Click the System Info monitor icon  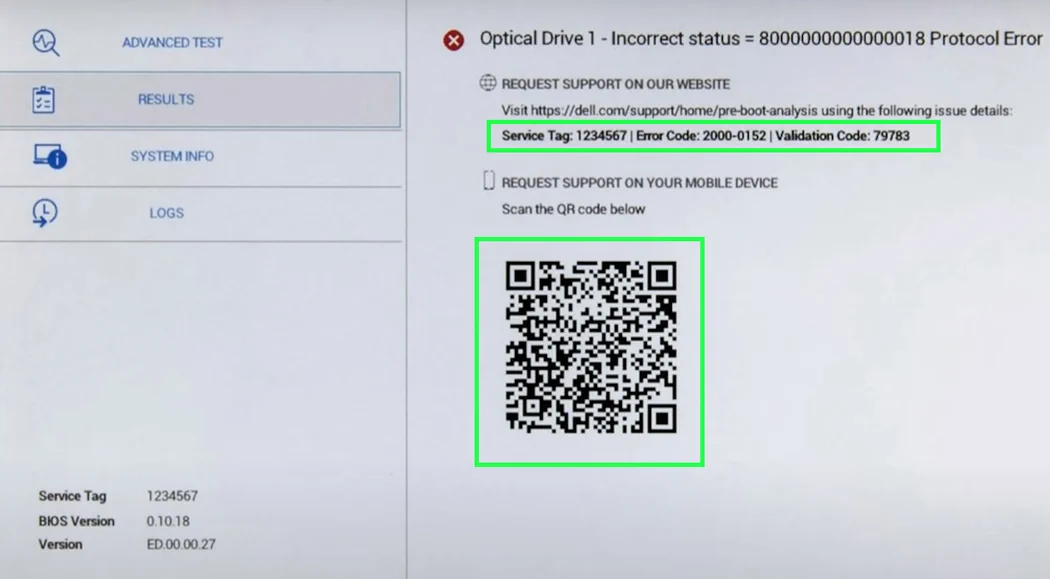tap(50, 156)
